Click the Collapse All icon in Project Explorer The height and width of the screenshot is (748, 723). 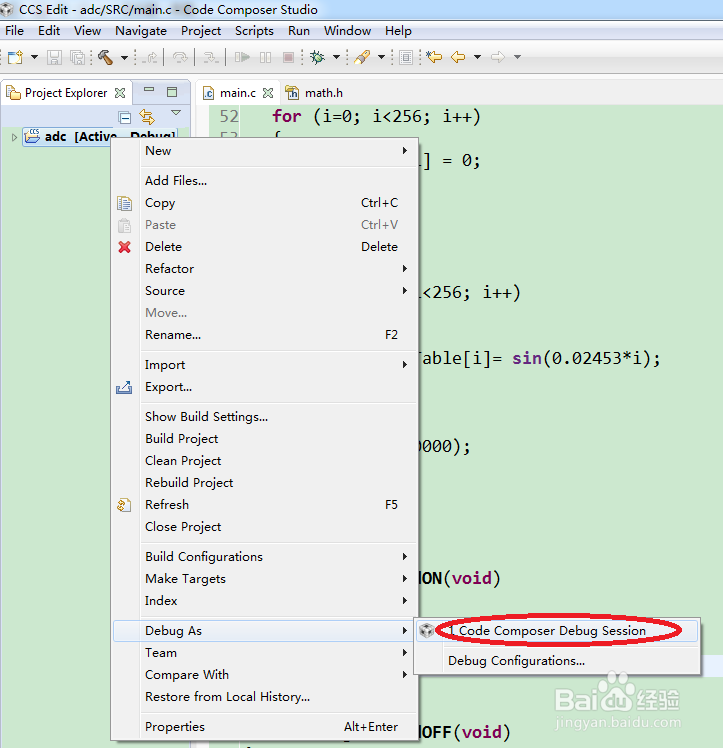tap(124, 117)
